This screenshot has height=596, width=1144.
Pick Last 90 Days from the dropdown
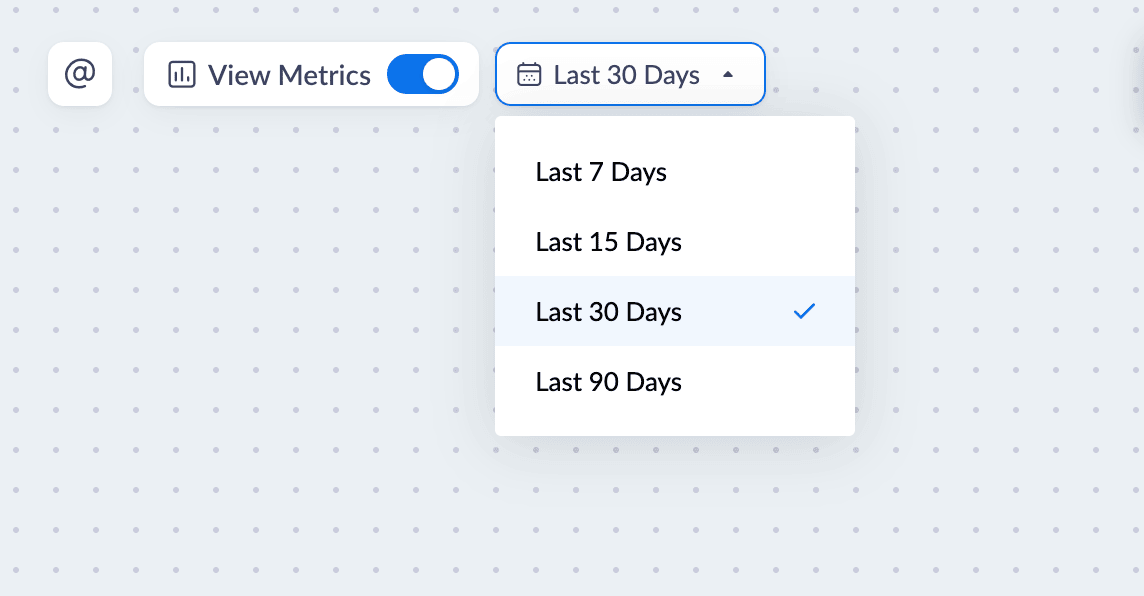click(675, 382)
